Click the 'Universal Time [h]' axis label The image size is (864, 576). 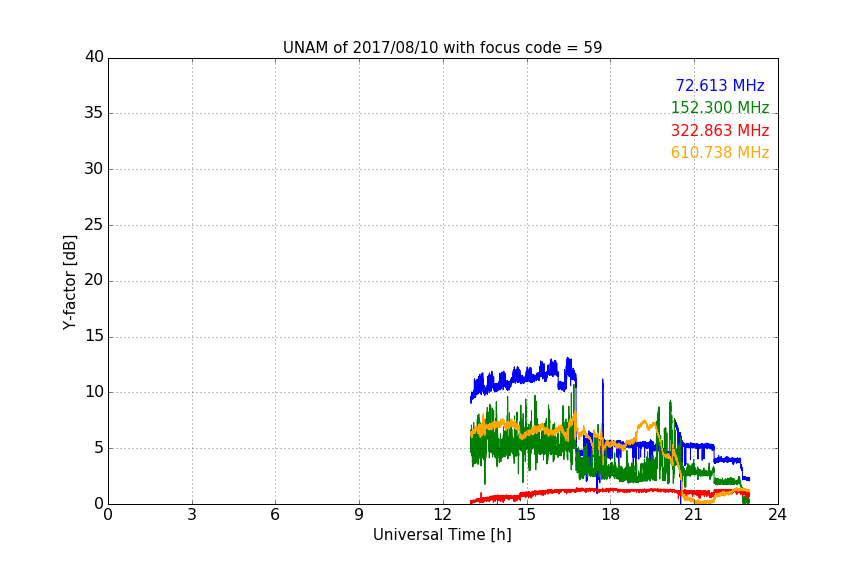442,535
